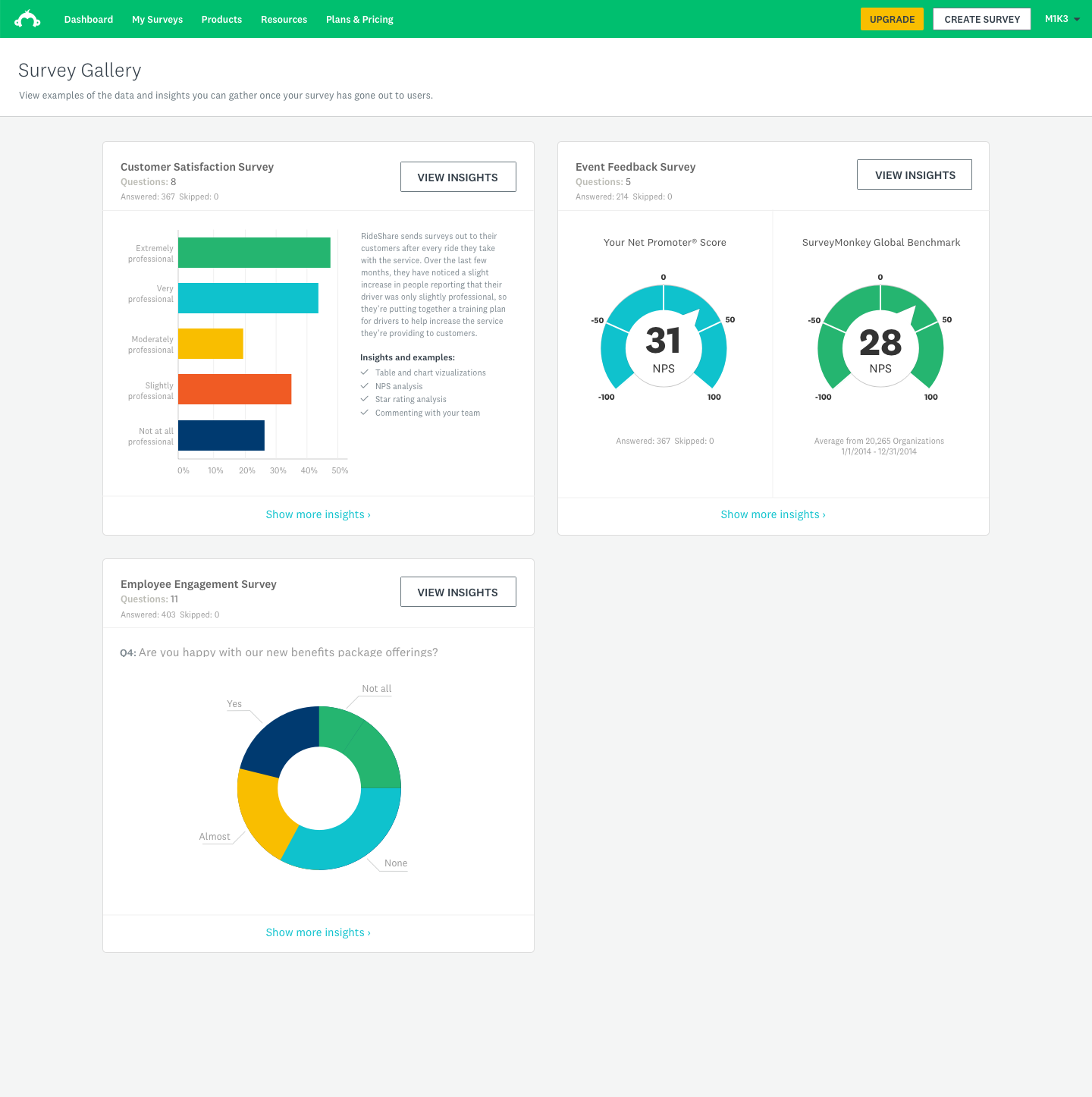Click the SurveyMonkey logo icon
Viewport: 1092px width, 1097px height.
(x=28, y=19)
